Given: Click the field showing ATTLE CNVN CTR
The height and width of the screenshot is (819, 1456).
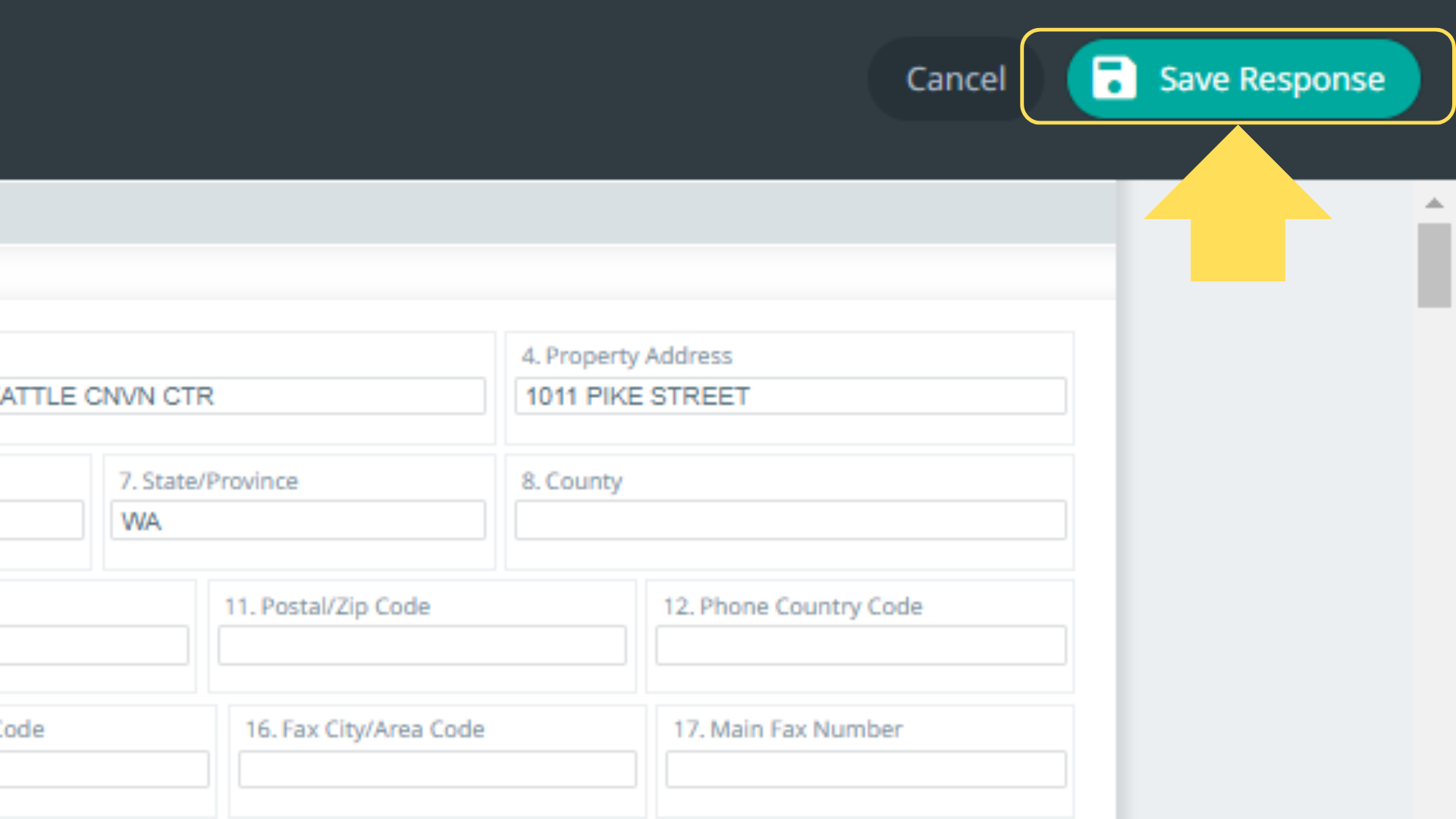Looking at the screenshot, I should [x=241, y=396].
